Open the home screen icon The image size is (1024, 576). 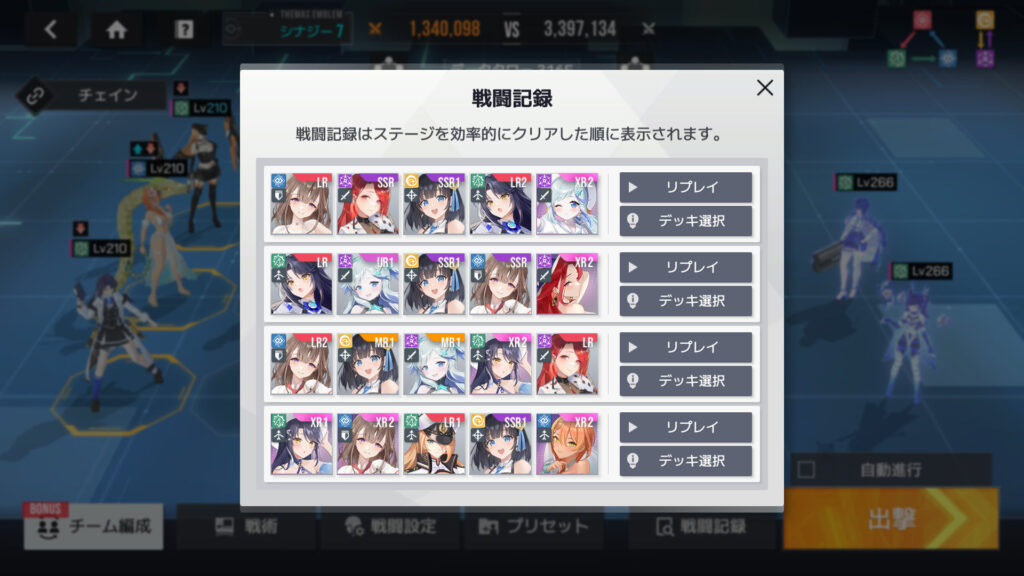(117, 29)
